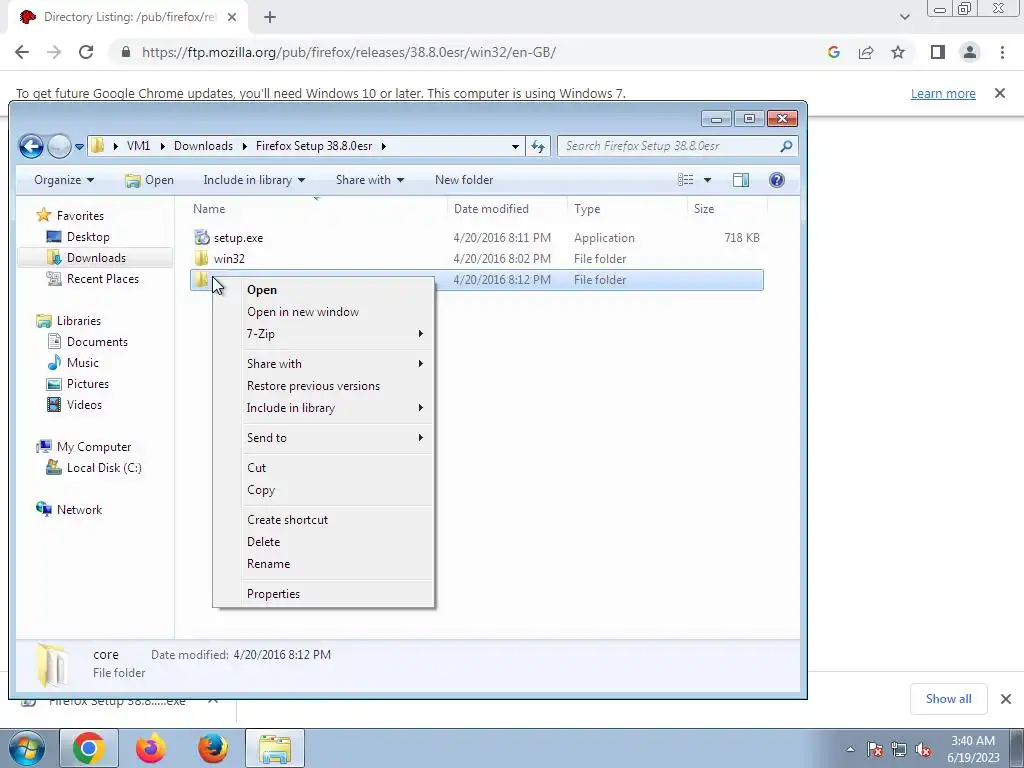Click the New folder button
The height and width of the screenshot is (768, 1024).
[464, 180]
